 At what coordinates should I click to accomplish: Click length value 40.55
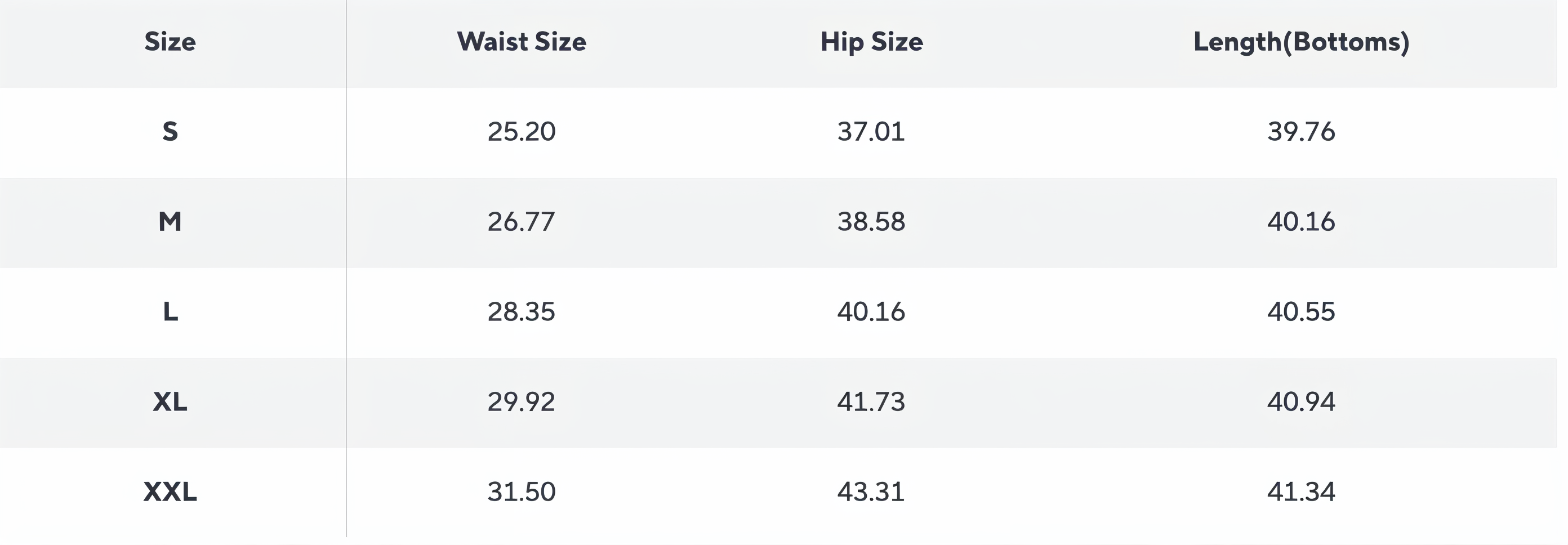1302,311
